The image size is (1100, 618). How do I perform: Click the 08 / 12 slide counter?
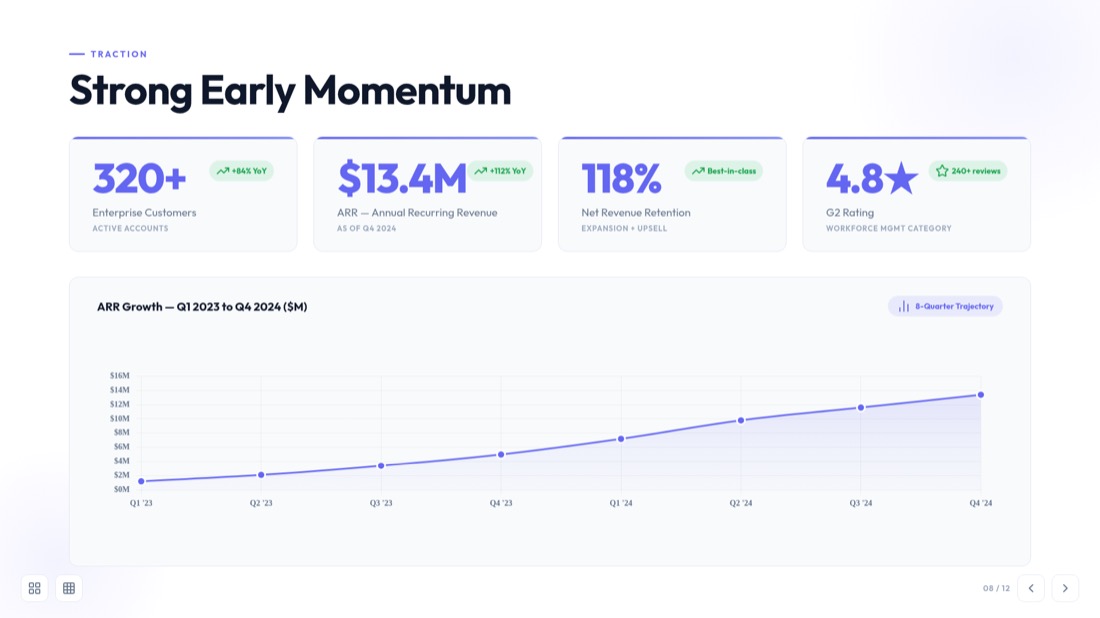pyautogui.click(x=996, y=589)
